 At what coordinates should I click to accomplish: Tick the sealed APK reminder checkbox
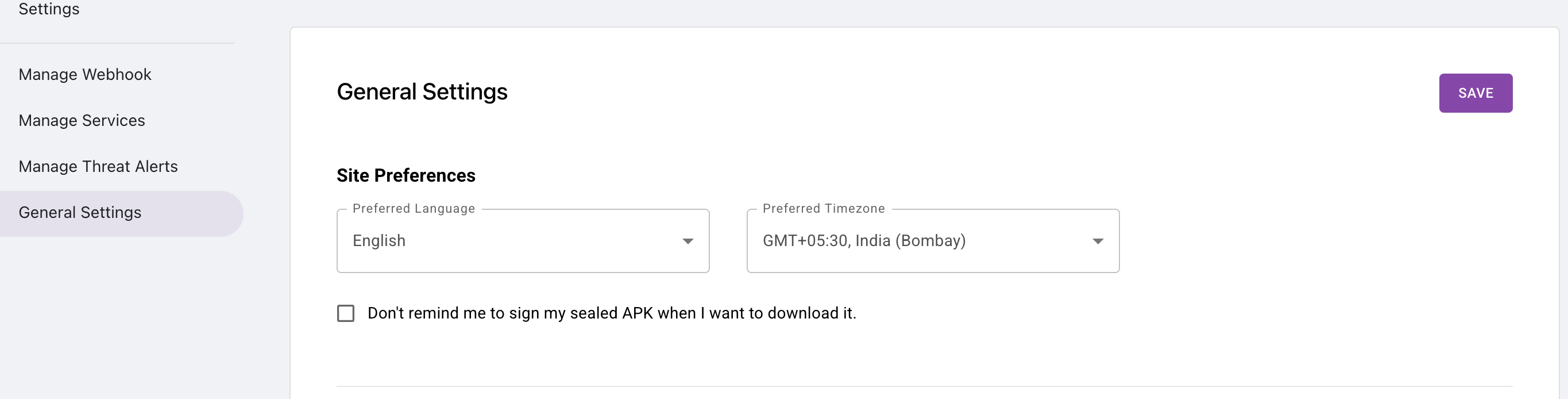(346, 313)
